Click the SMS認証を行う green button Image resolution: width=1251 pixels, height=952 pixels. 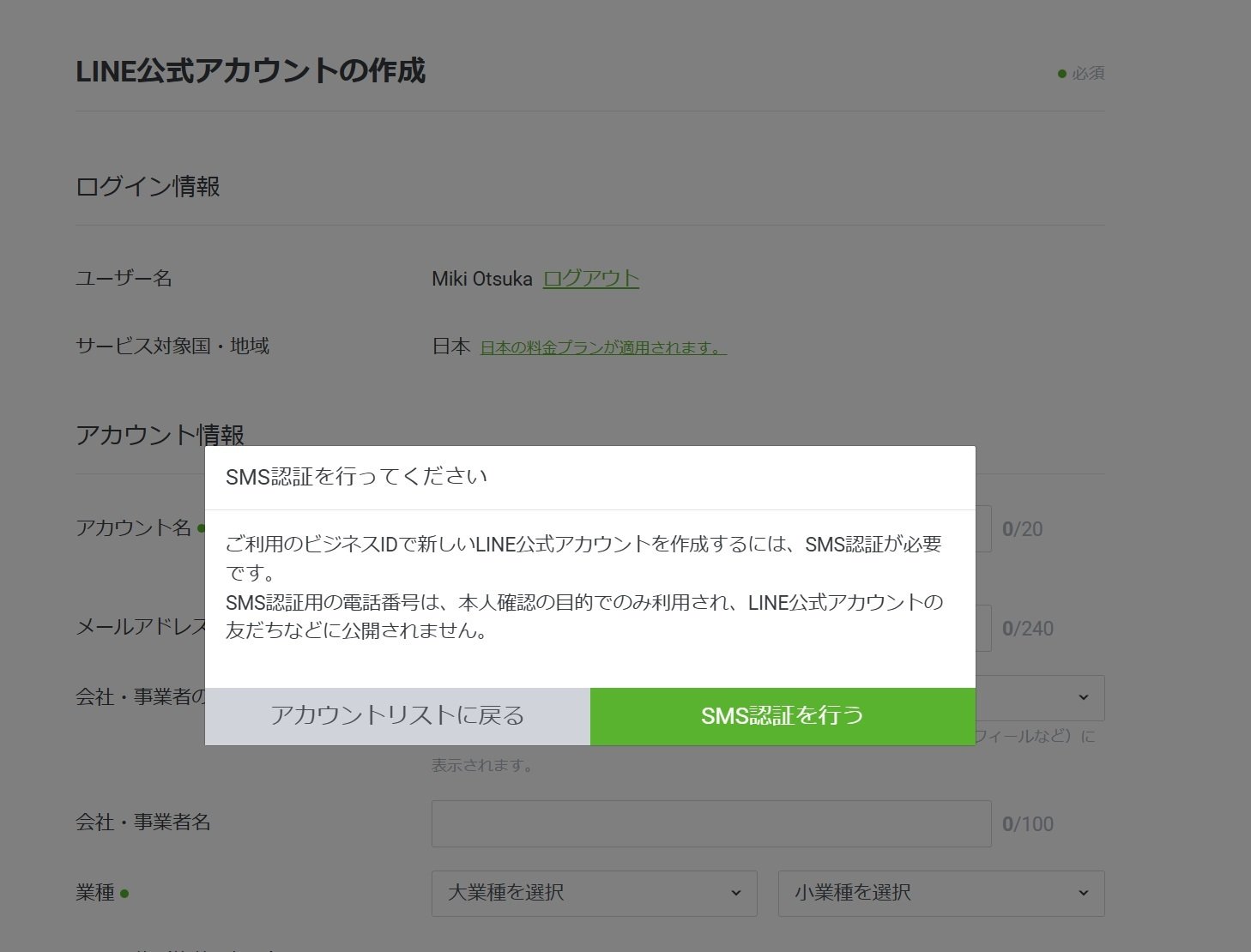[782, 716]
